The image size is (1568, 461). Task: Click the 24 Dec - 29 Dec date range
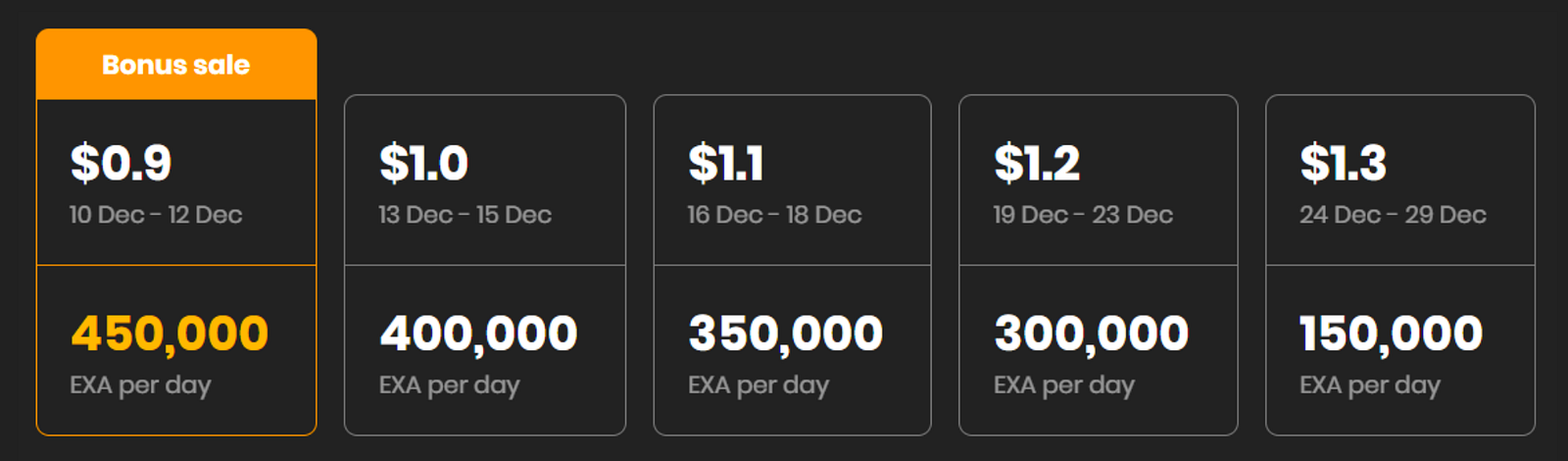click(1393, 215)
